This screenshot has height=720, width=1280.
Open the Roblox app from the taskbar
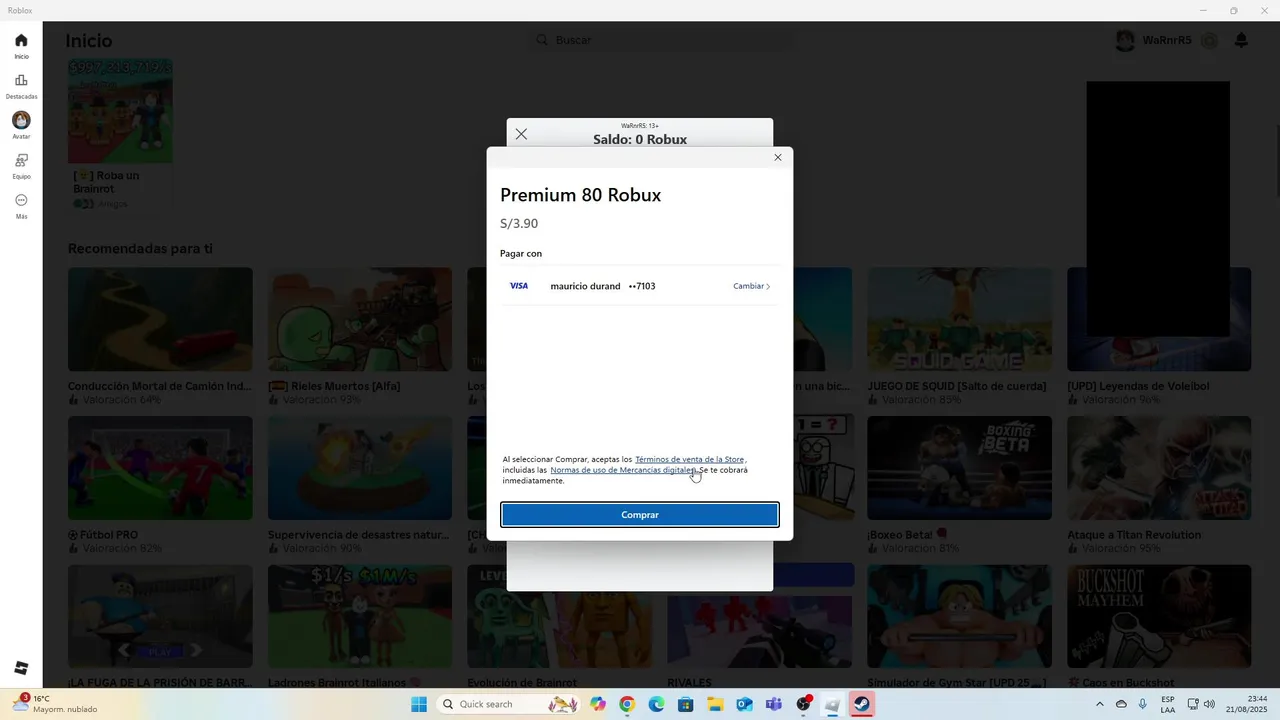pyautogui.click(x=832, y=704)
